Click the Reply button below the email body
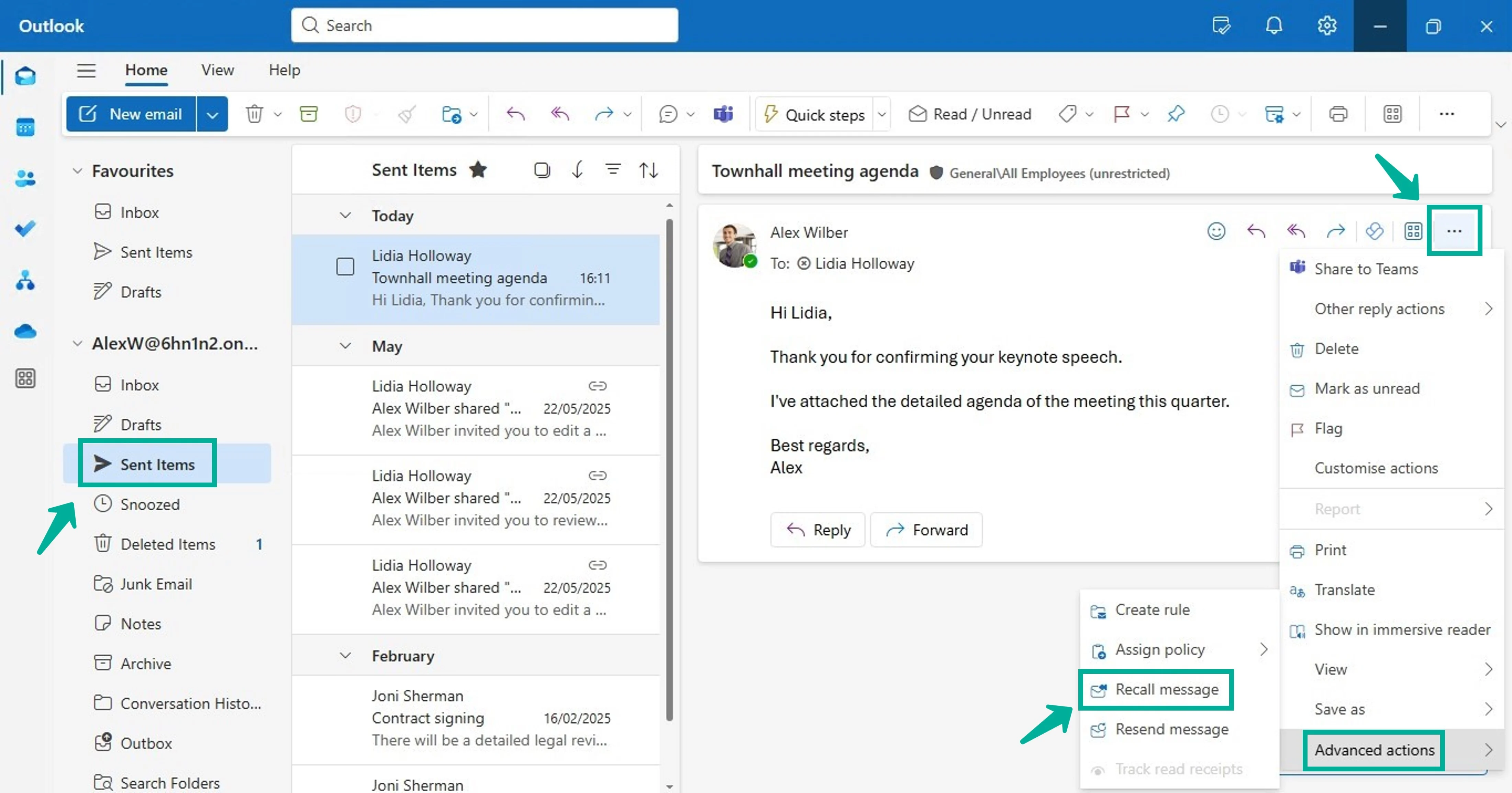 tap(818, 530)
